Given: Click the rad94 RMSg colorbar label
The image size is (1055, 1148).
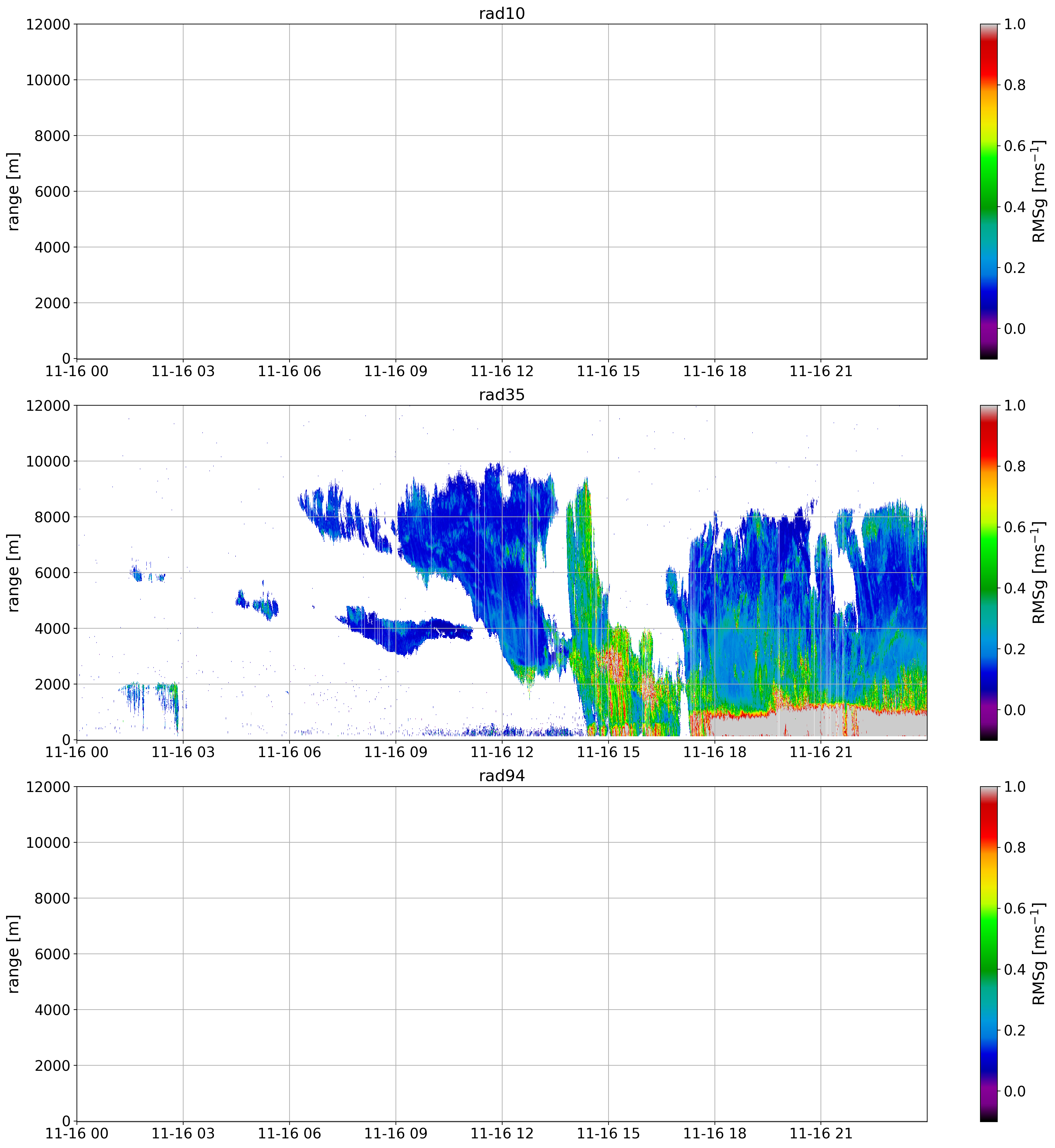Looking at the screenshot, I should [x=1039, y=954].
